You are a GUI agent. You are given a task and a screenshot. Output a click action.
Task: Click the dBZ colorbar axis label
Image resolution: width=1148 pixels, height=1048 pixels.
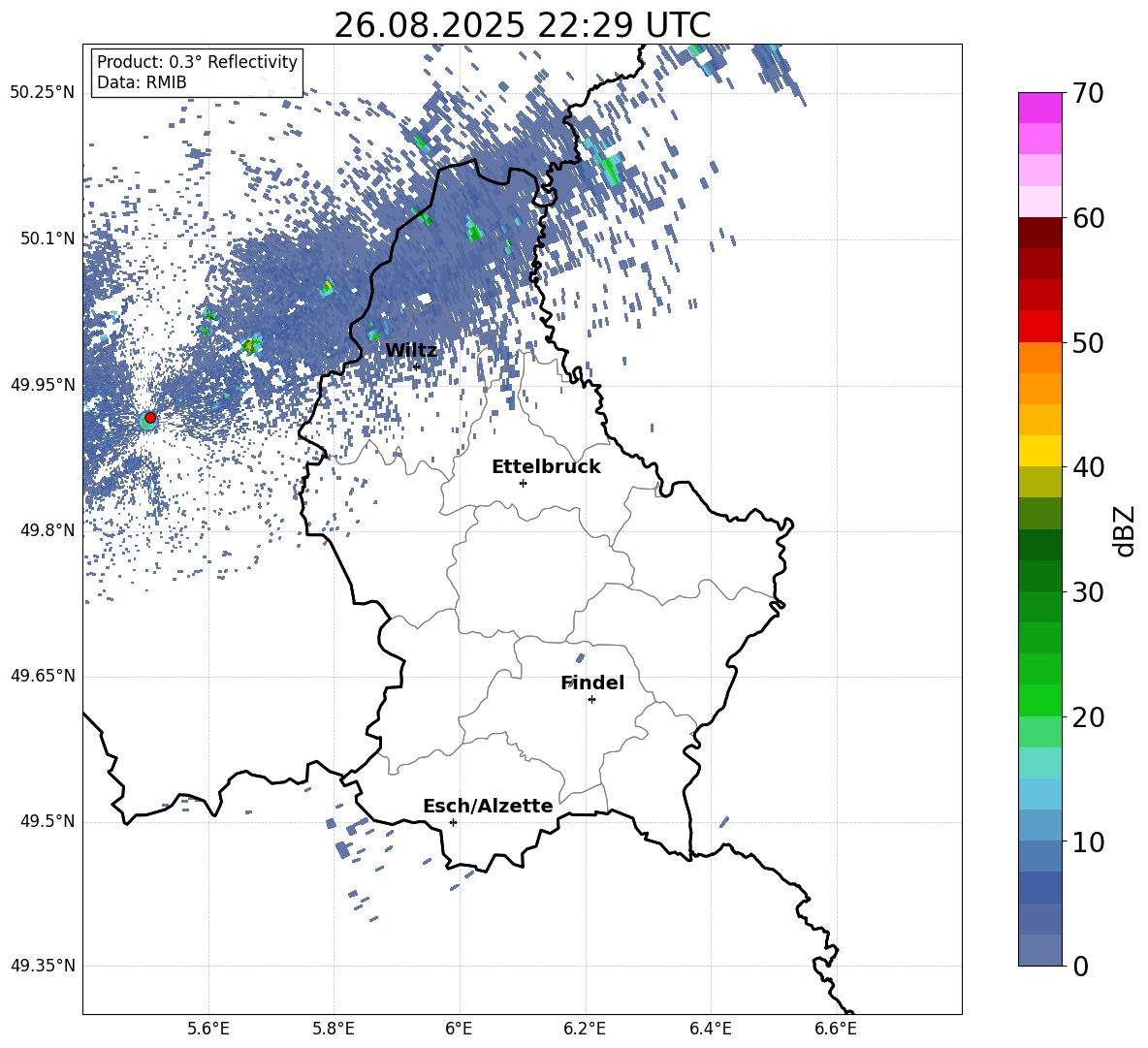(1125, 530)
